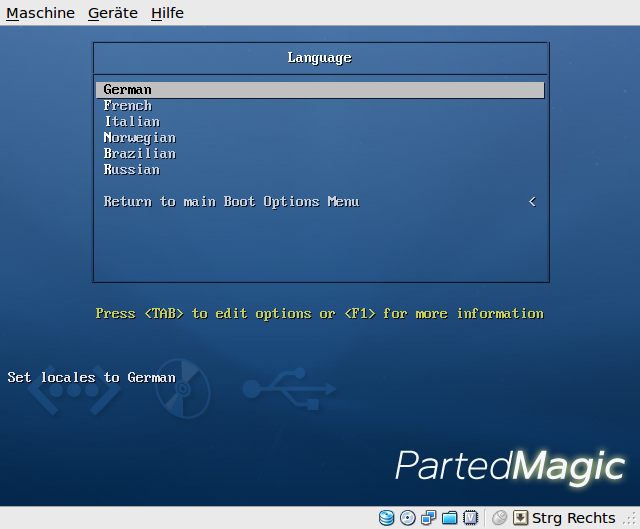Click the keyboard capture arrow icon
This screenshot has height=529, width=640.
[520, 518]
